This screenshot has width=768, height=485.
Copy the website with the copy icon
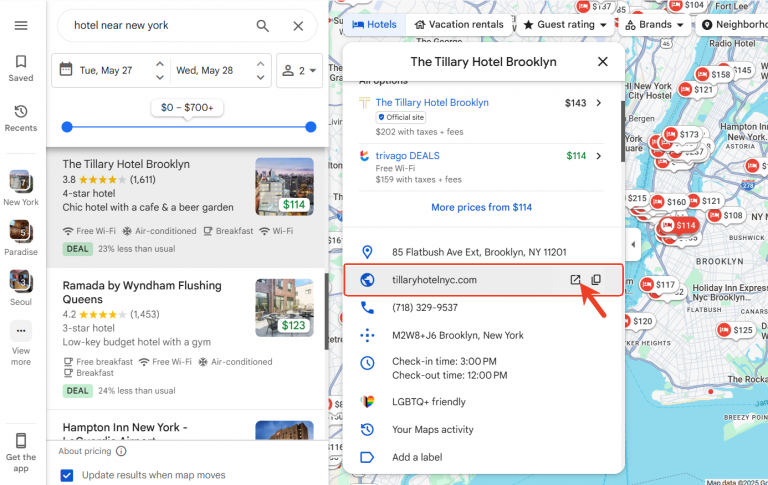coord(596,280)
